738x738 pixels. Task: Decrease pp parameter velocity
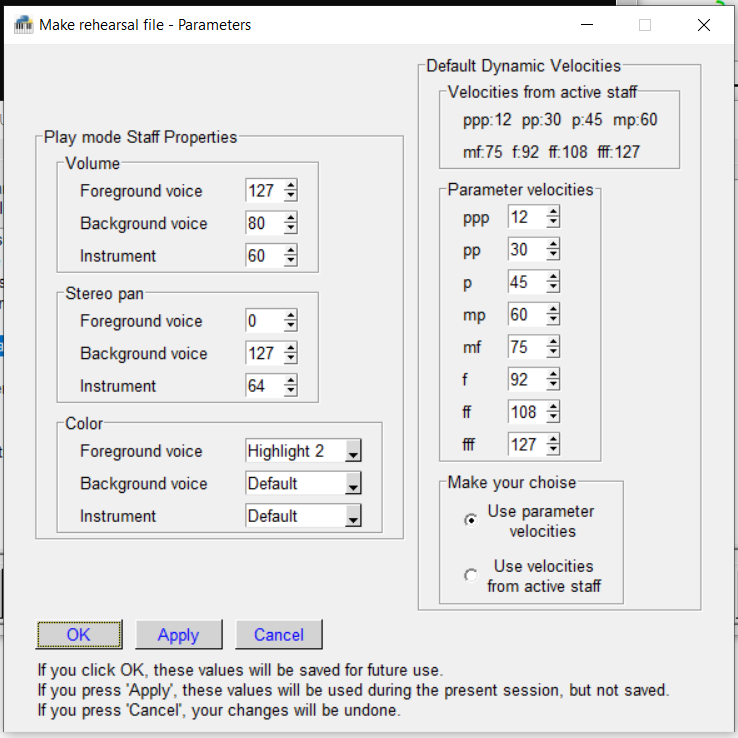click(x=554, y=255)
